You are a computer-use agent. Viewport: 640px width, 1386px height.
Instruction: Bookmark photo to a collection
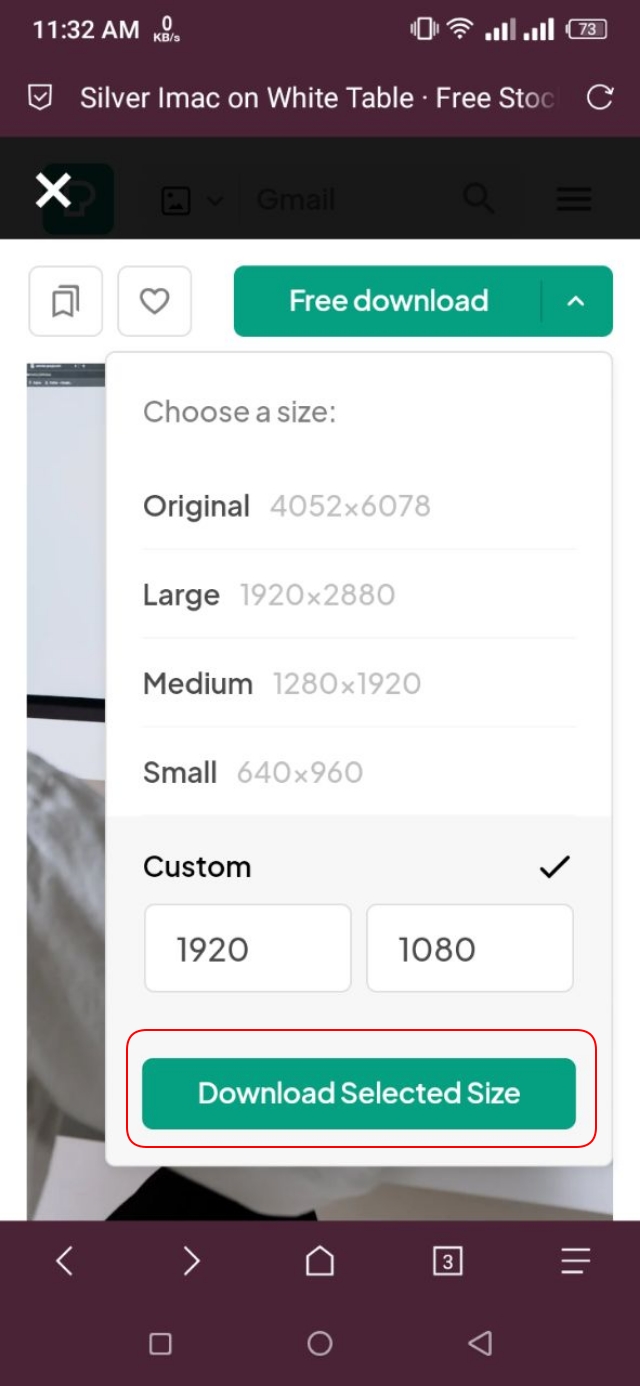click(66, 301)
